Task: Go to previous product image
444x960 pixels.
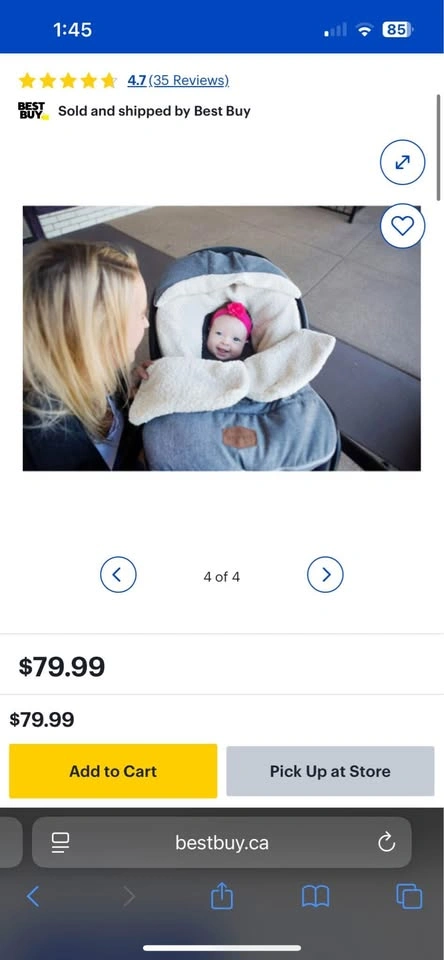Action: [118, 574]
